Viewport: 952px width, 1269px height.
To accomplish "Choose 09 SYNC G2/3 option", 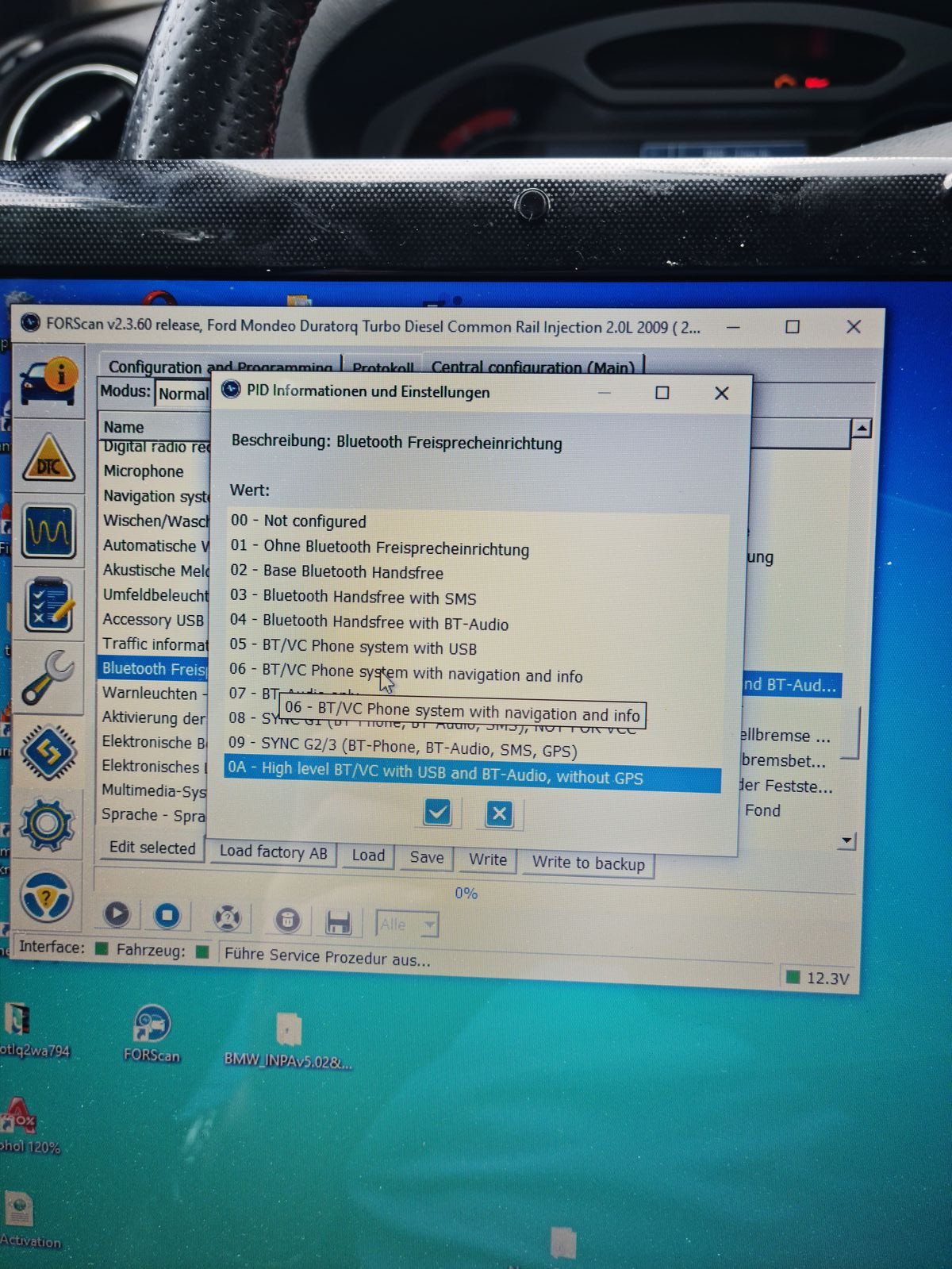I will pos(403,748).
